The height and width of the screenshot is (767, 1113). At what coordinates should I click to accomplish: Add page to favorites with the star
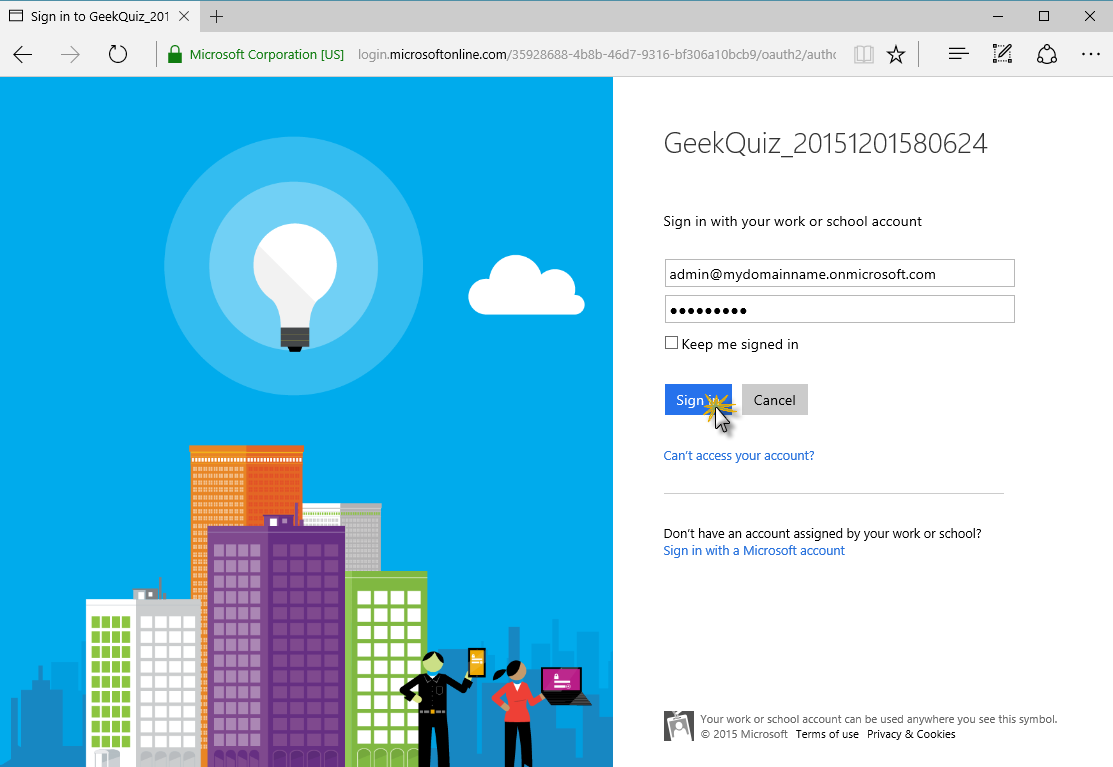click(x=896, y=55)
